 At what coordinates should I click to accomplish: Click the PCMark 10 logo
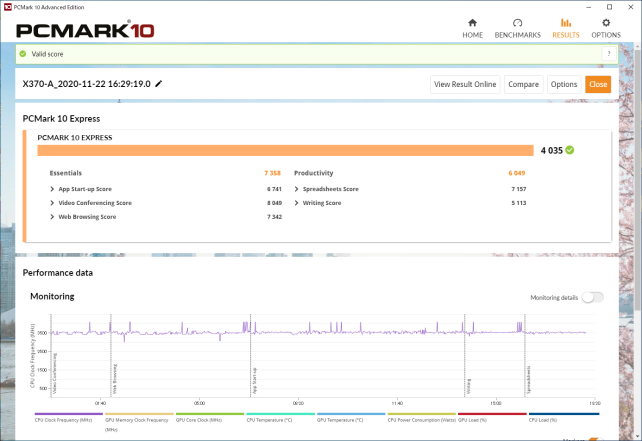click(85, 29)
